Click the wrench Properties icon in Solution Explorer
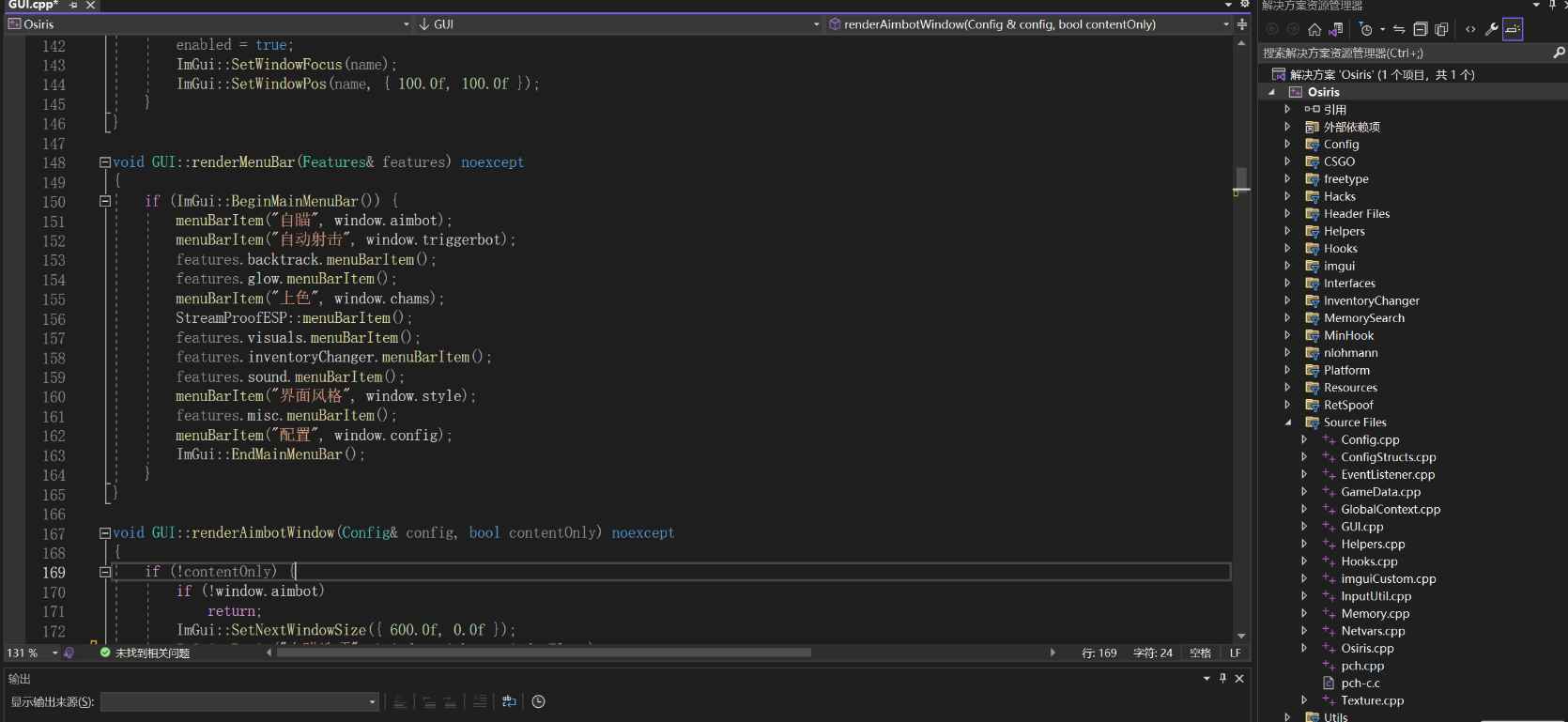Screen dimensions: 1568x722 [1491, 29]
